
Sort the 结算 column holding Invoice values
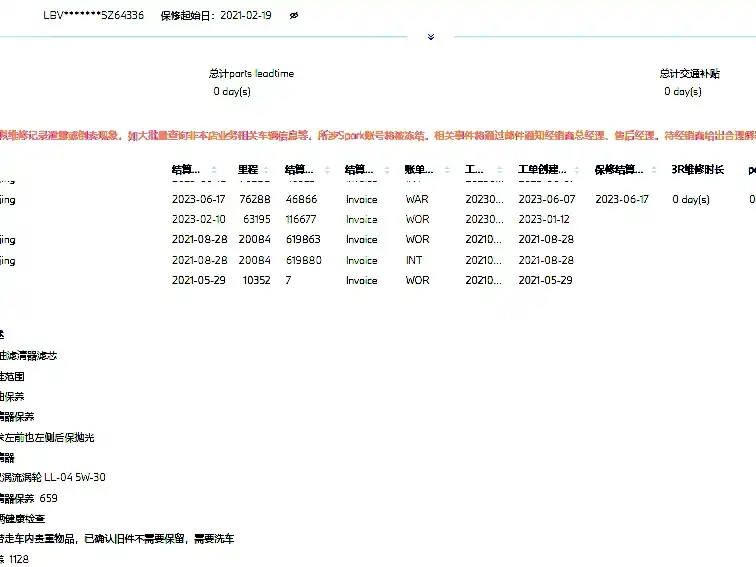point(387,170)
